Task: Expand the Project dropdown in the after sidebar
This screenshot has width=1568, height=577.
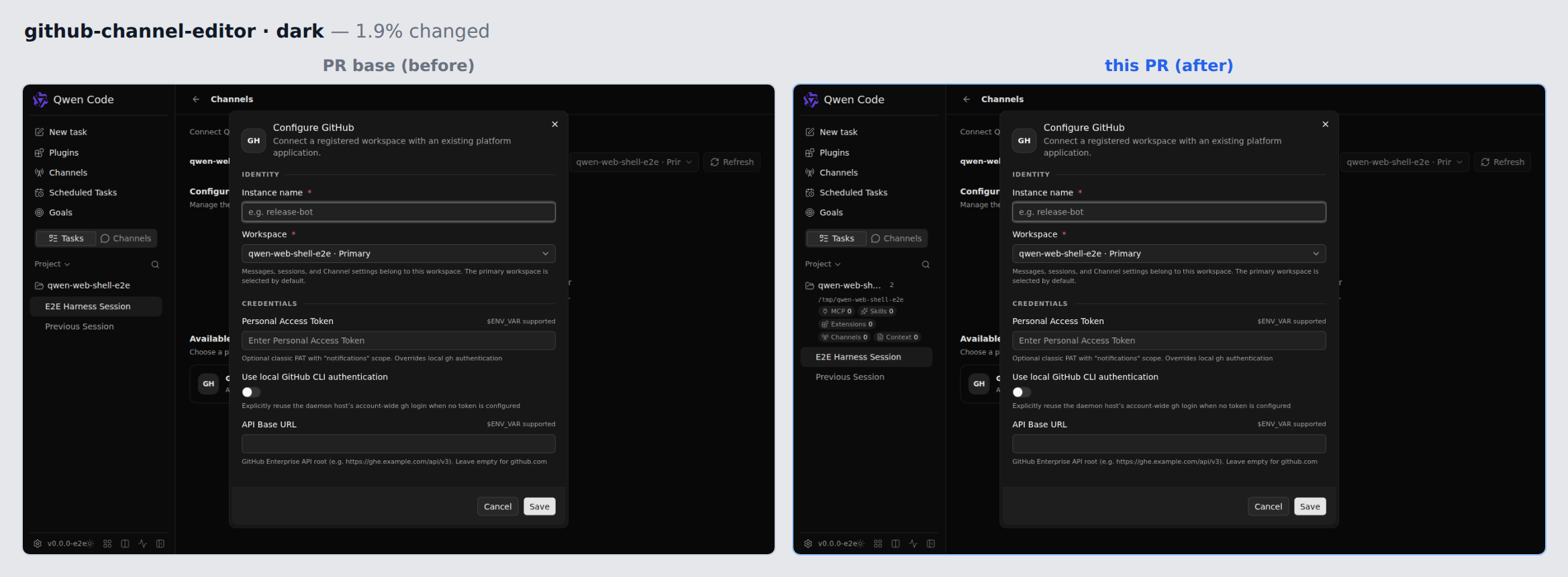Action: point(823,264)
